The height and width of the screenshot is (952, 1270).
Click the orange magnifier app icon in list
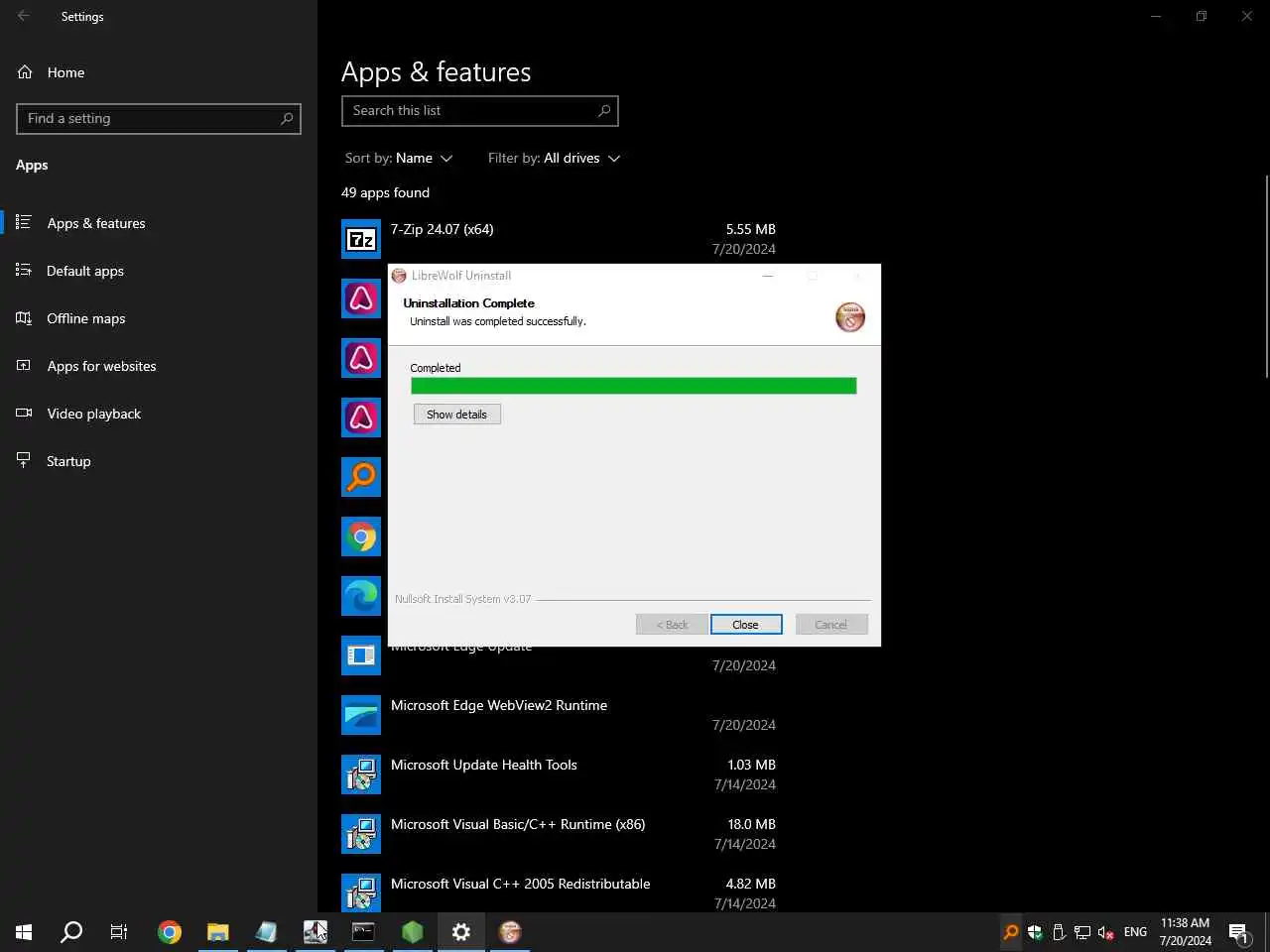[x=361, y=477]
